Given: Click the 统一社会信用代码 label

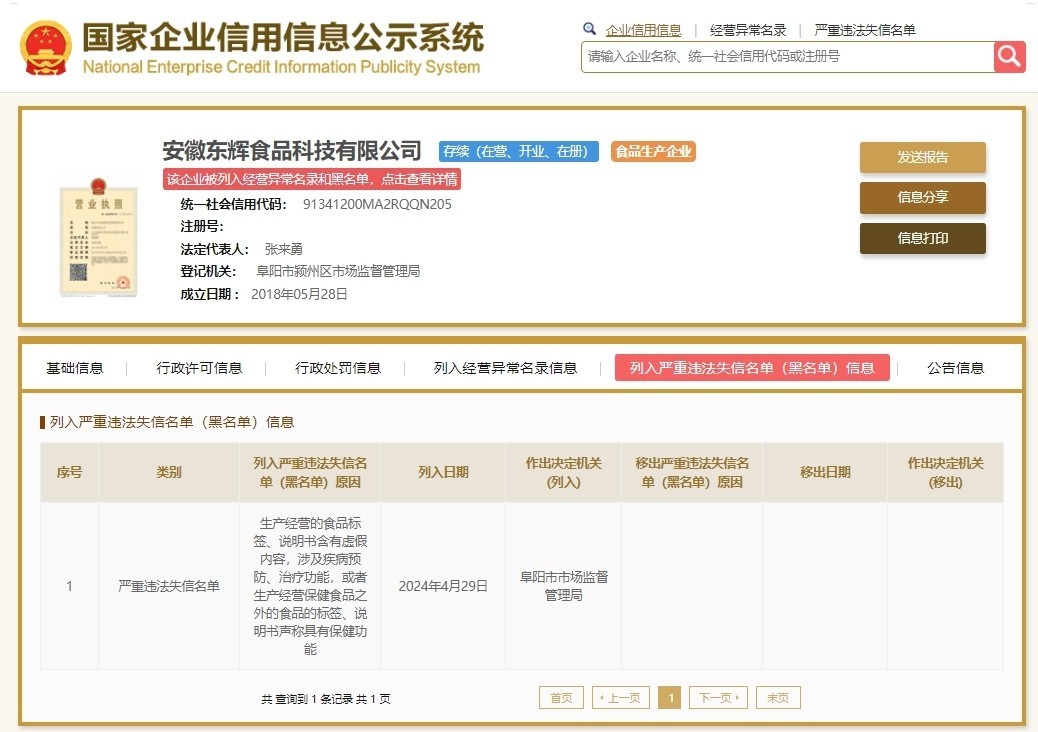Looking at the screenshot, I should pos(234,205).
